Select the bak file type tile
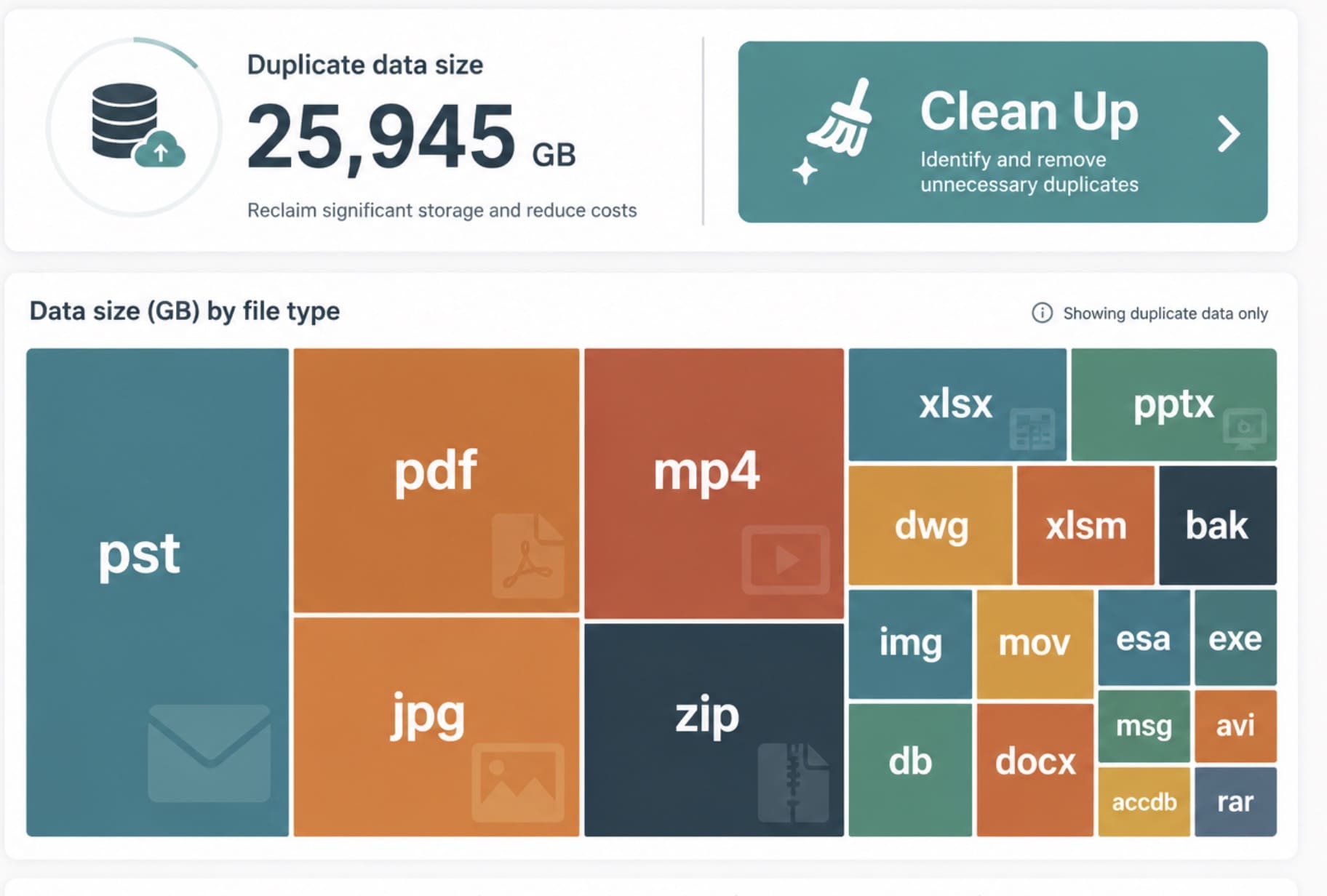This screenshot has width=1327, height=896. coord(1217,525)
